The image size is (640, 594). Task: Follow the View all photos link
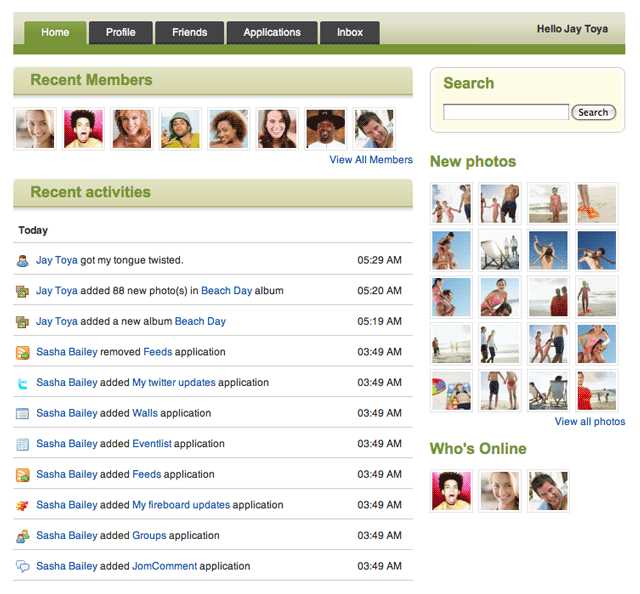pos(589,422)
